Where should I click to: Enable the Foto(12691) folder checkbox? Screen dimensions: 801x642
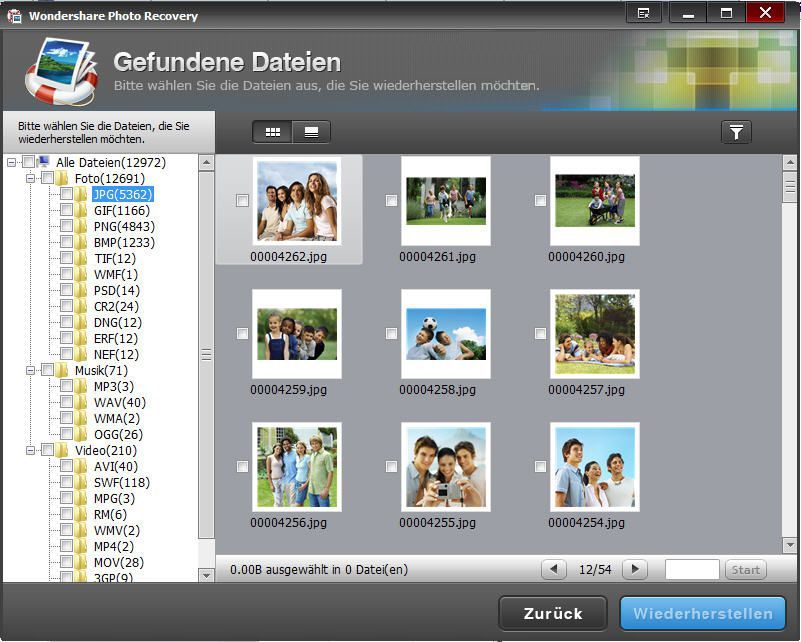(47, 178)
